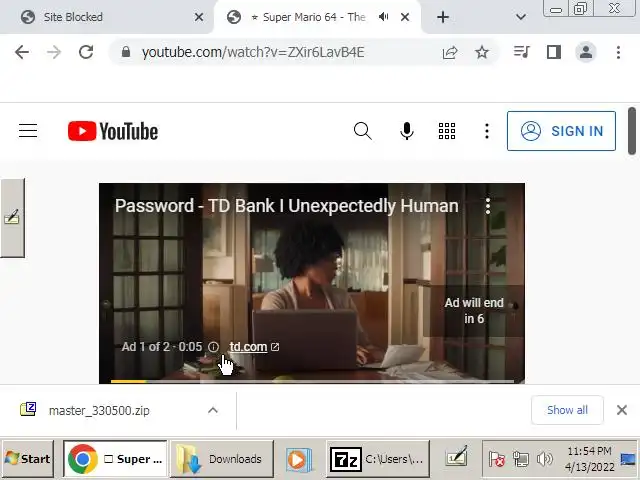Switch to the Site Blocked tab

pyautogui.click(x=106, y=17)
